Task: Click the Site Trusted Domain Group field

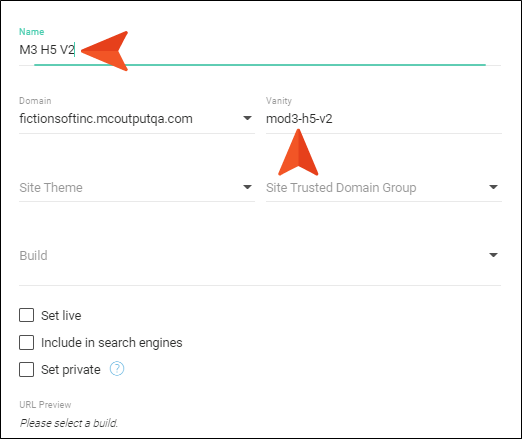Action: pyautogui.click(x=384, y=188)
